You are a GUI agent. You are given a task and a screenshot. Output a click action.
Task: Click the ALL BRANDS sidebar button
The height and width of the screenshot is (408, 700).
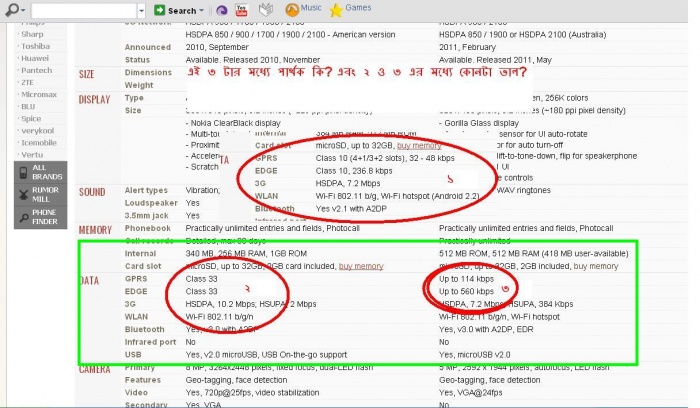(41, 172)
